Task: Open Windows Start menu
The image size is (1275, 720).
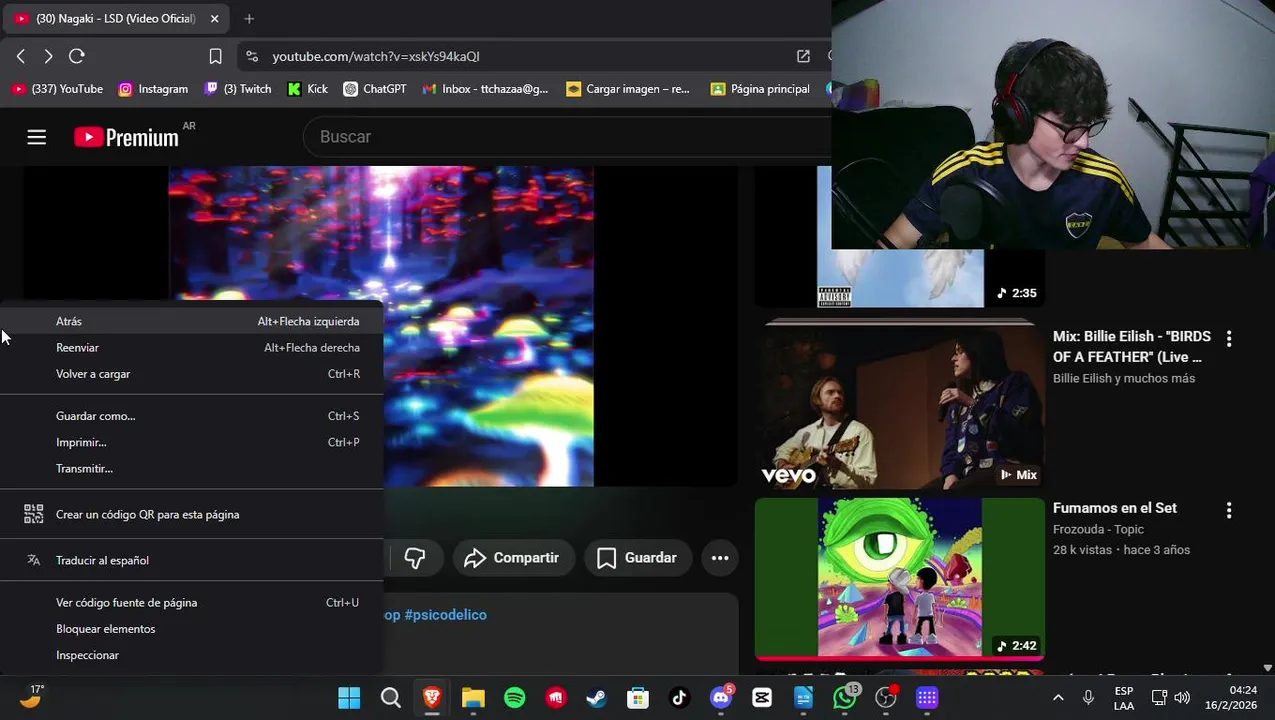Action: pos(349,698)
